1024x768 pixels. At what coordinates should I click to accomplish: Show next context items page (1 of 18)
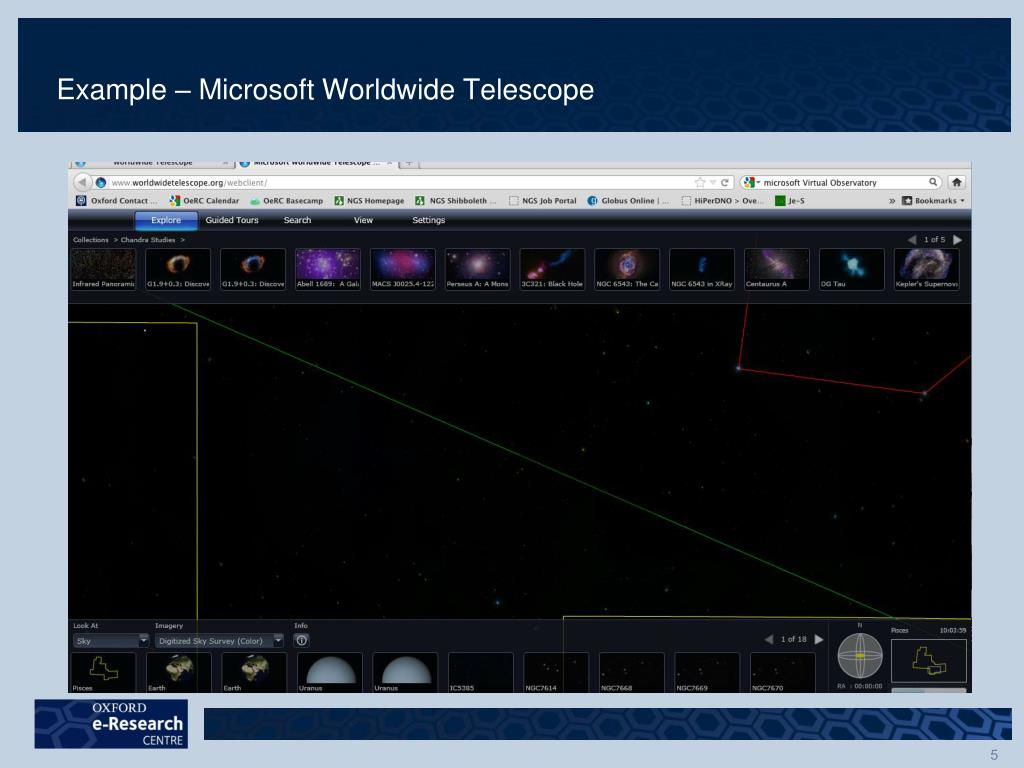(819, 639)
